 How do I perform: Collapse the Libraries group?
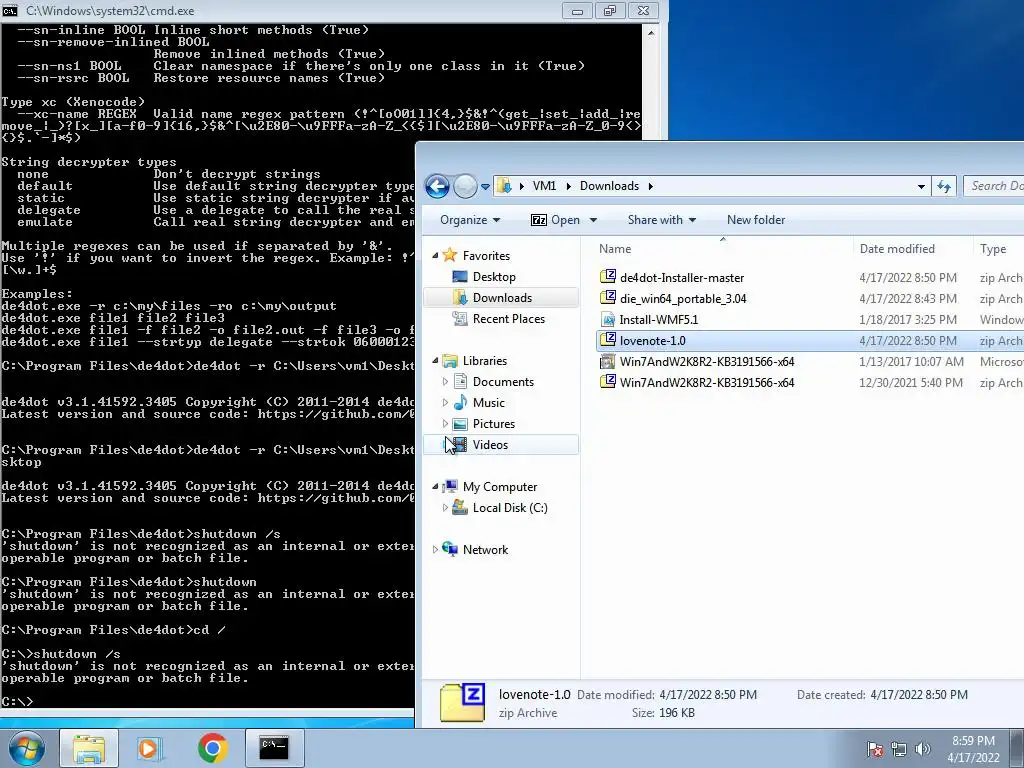pos(436,361)
